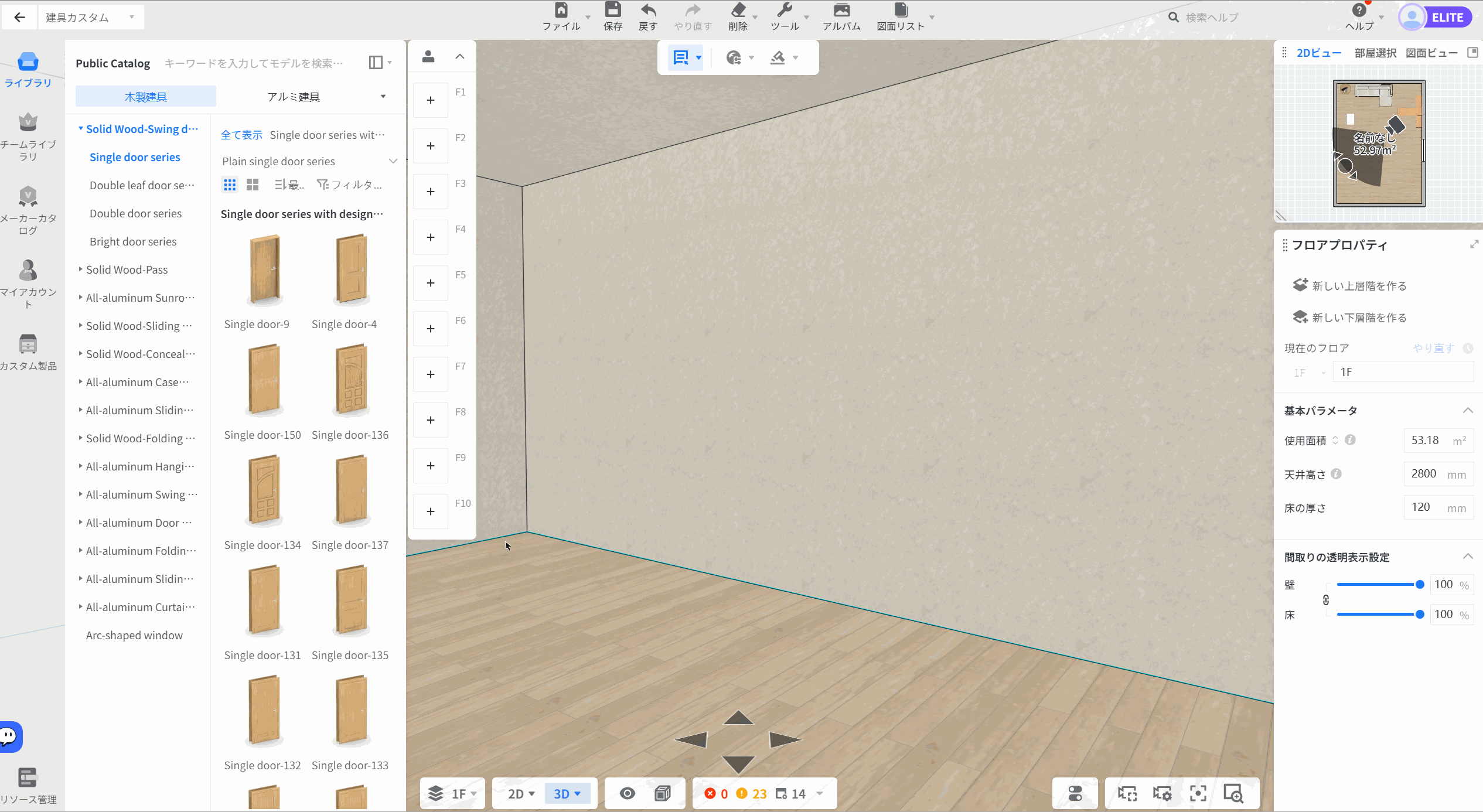
Task: Click the model keyword search field
Action: point(254,63)
